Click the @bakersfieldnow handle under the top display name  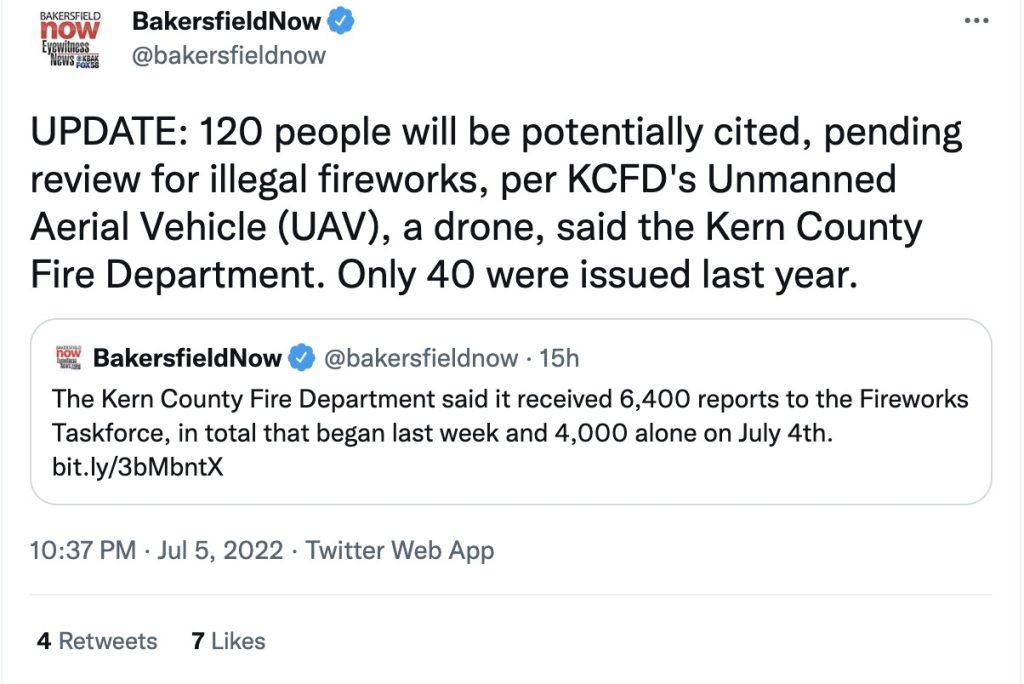coord(229,55)
